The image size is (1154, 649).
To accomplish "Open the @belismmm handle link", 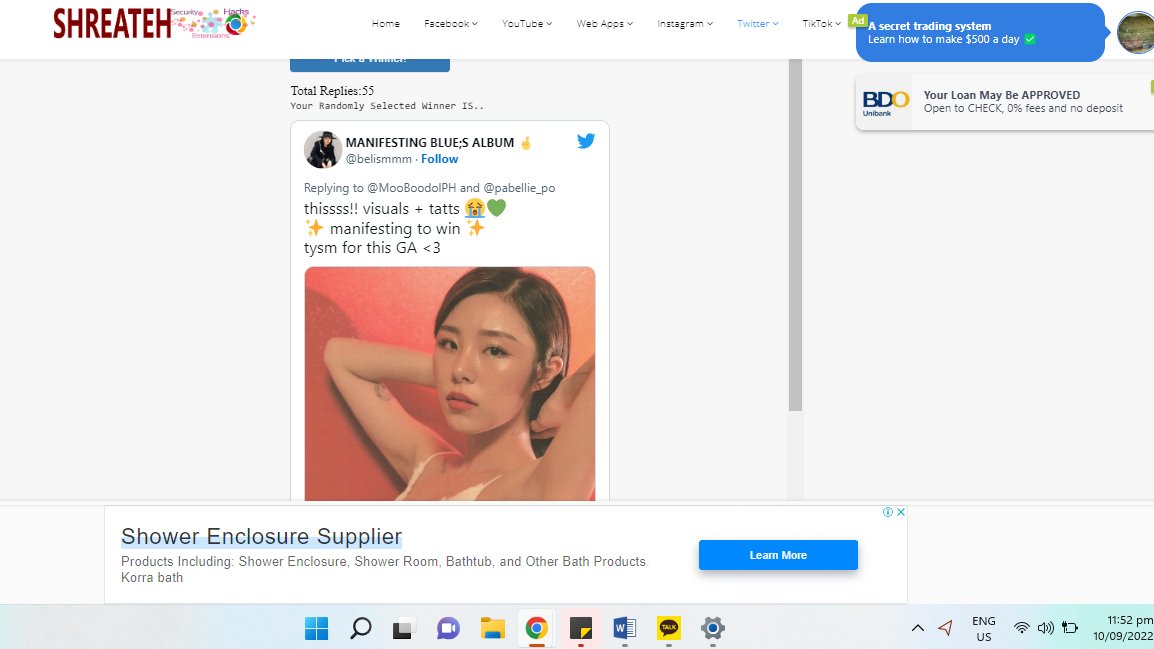I will click(x=379, y=159).
